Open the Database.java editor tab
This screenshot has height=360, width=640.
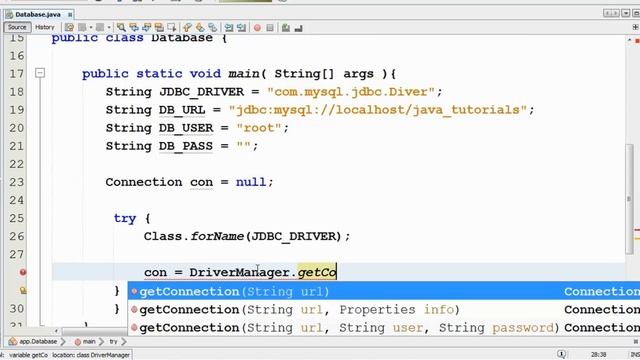(x=38, y=14)
